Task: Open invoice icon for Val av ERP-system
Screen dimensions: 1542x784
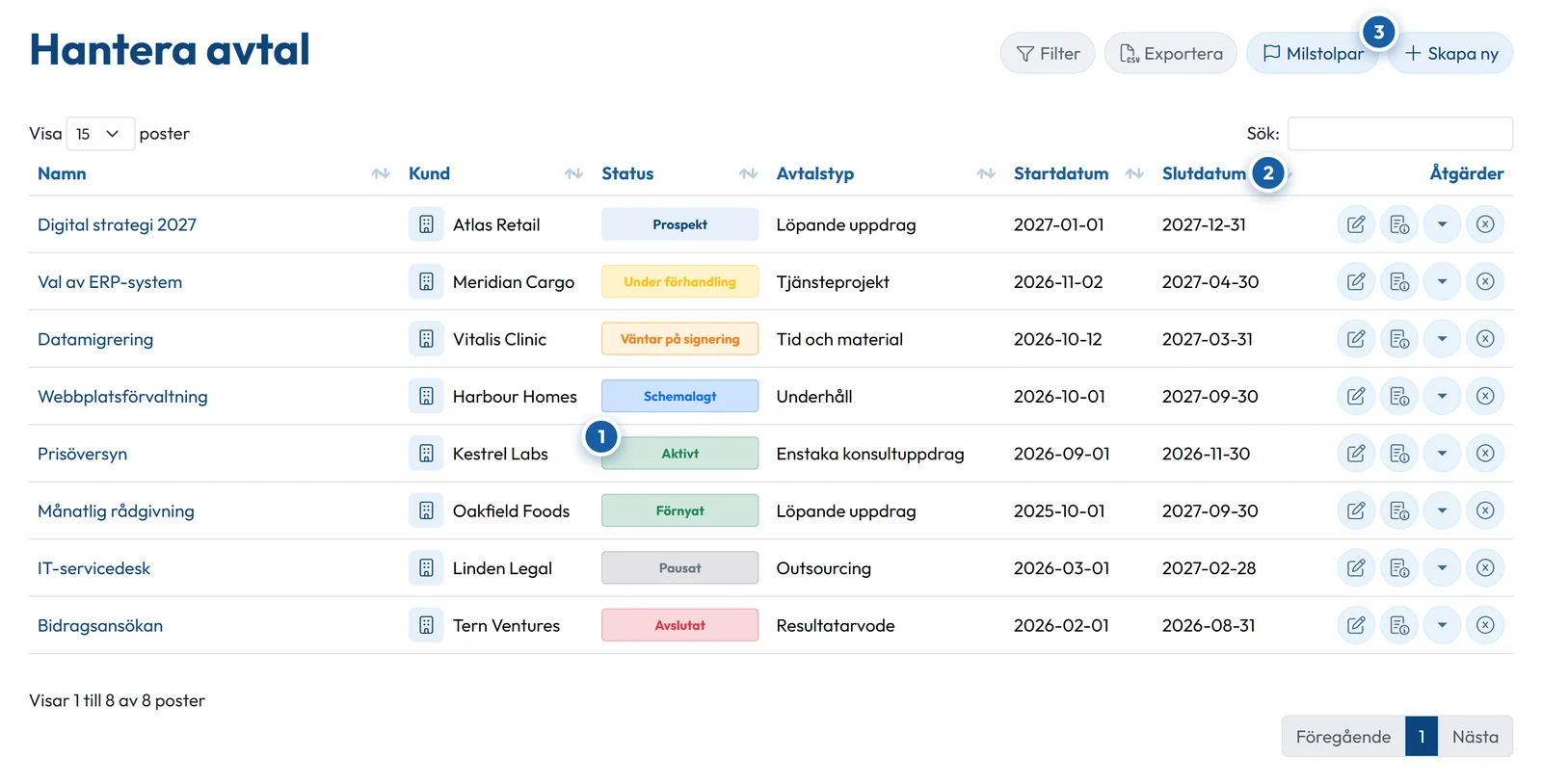Action: [1399, 282]
